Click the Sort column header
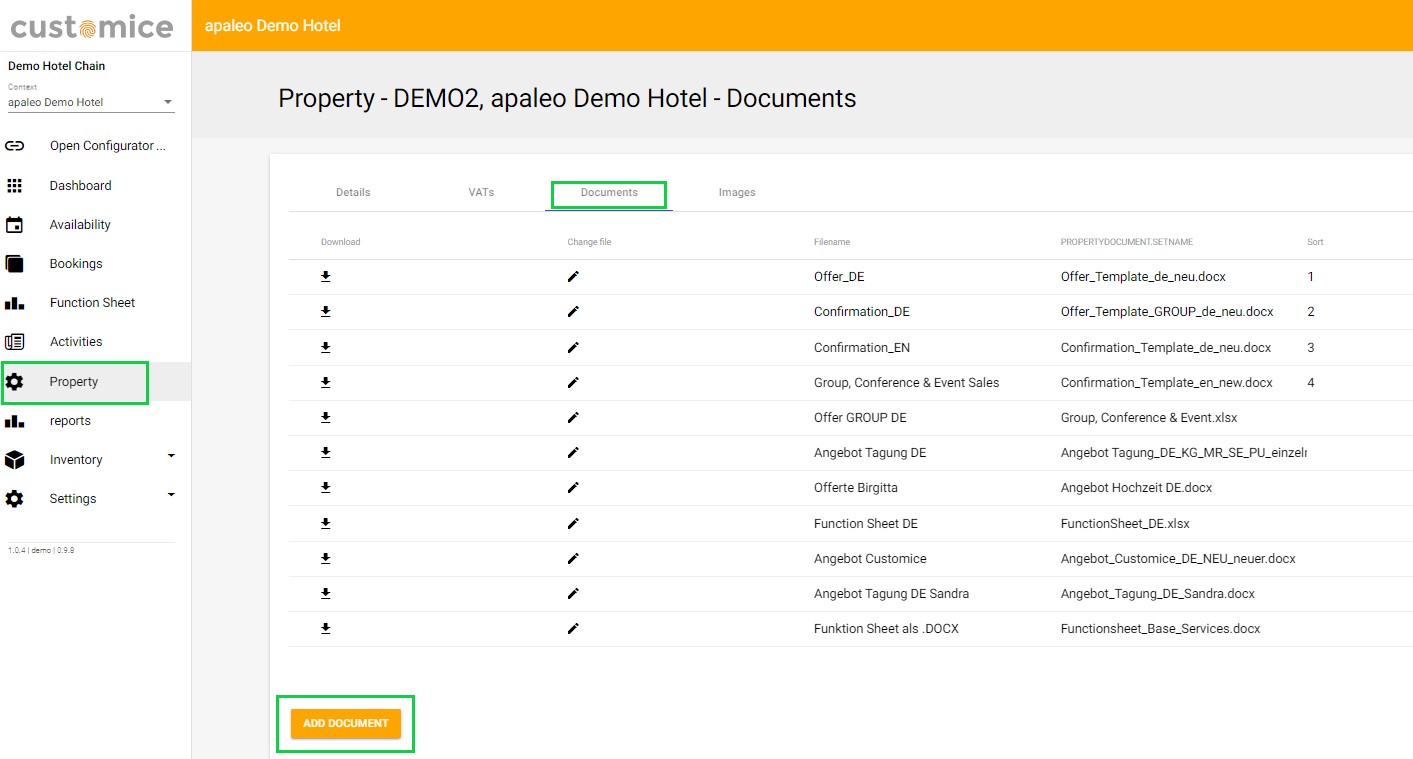This screenshot has width=1413, height=759. tap(1315, 242)
